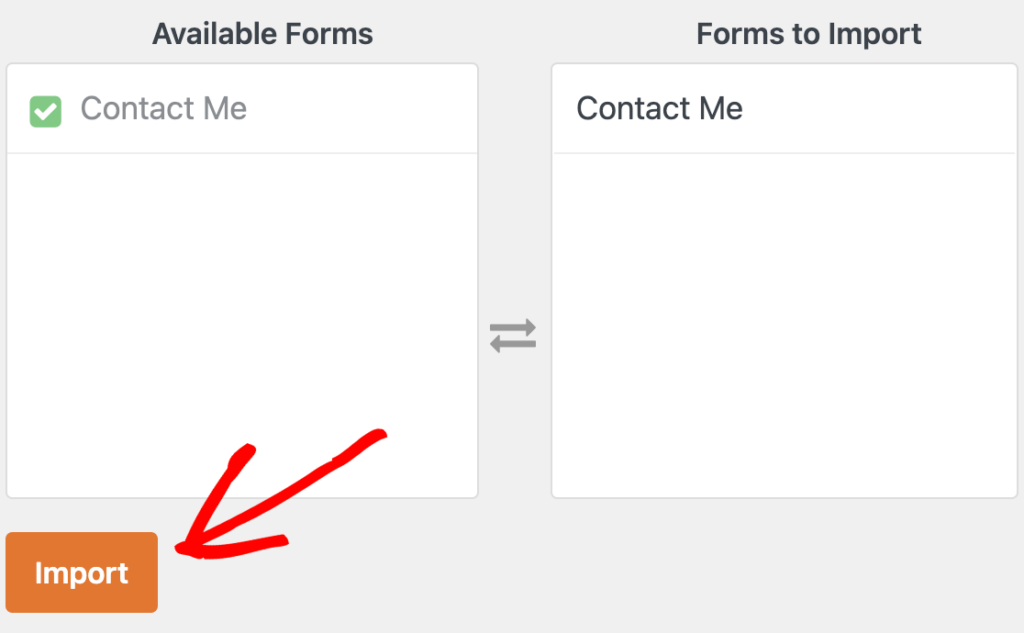The height and width of the screenshot is (633, 1024).
Task: Select Contact Me in the Available Forms list
Action: (163, 109)
